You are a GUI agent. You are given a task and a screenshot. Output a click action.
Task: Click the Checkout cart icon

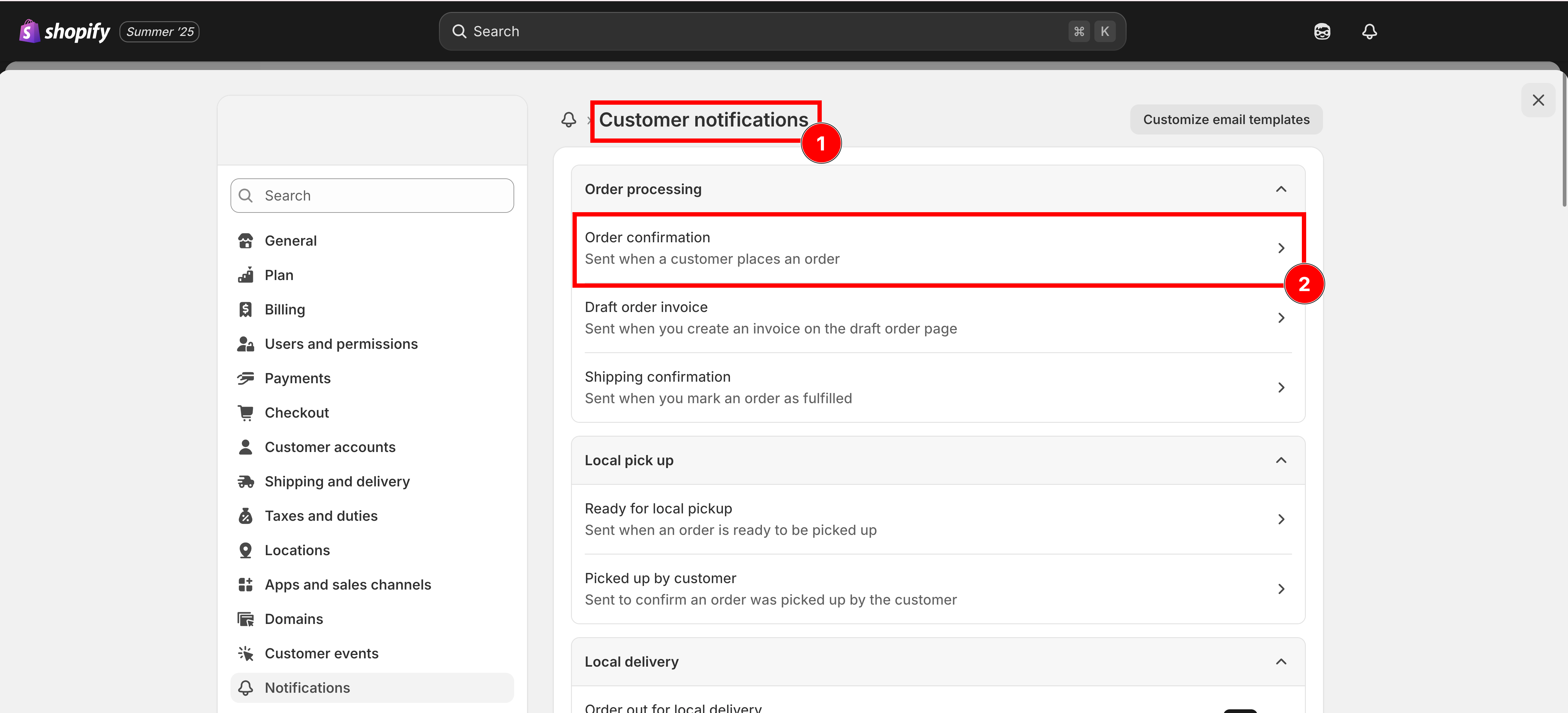point(245,413)
